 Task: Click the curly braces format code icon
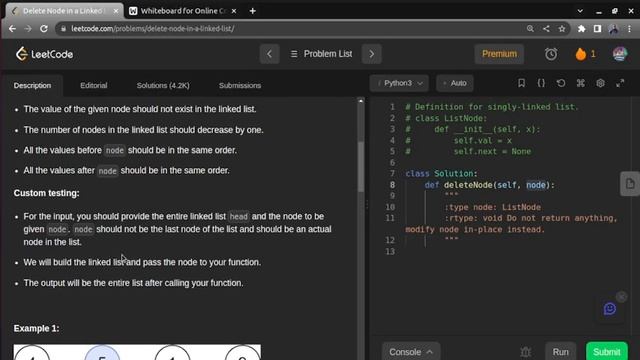coord(541,83)
